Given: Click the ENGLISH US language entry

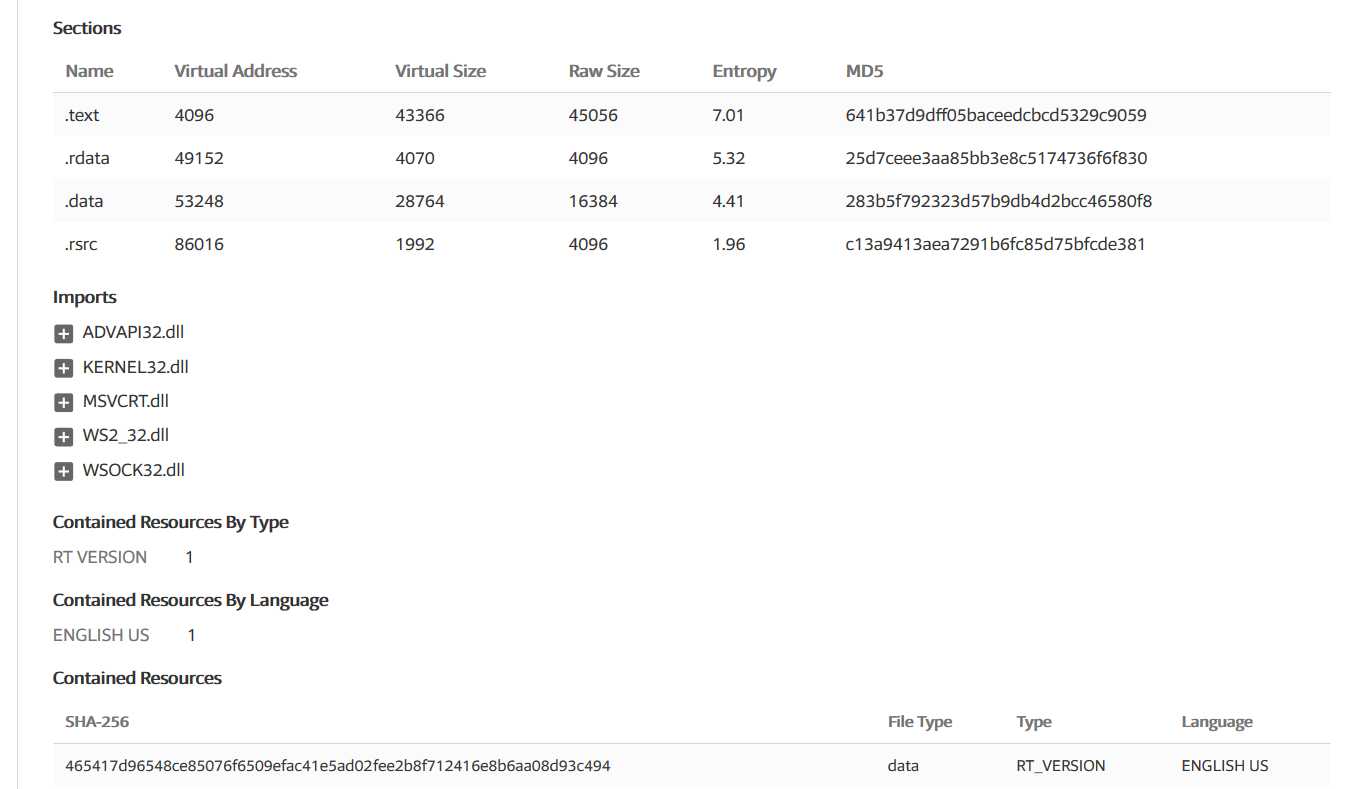Looking at the screenshot, I should [x=101, y=635].
